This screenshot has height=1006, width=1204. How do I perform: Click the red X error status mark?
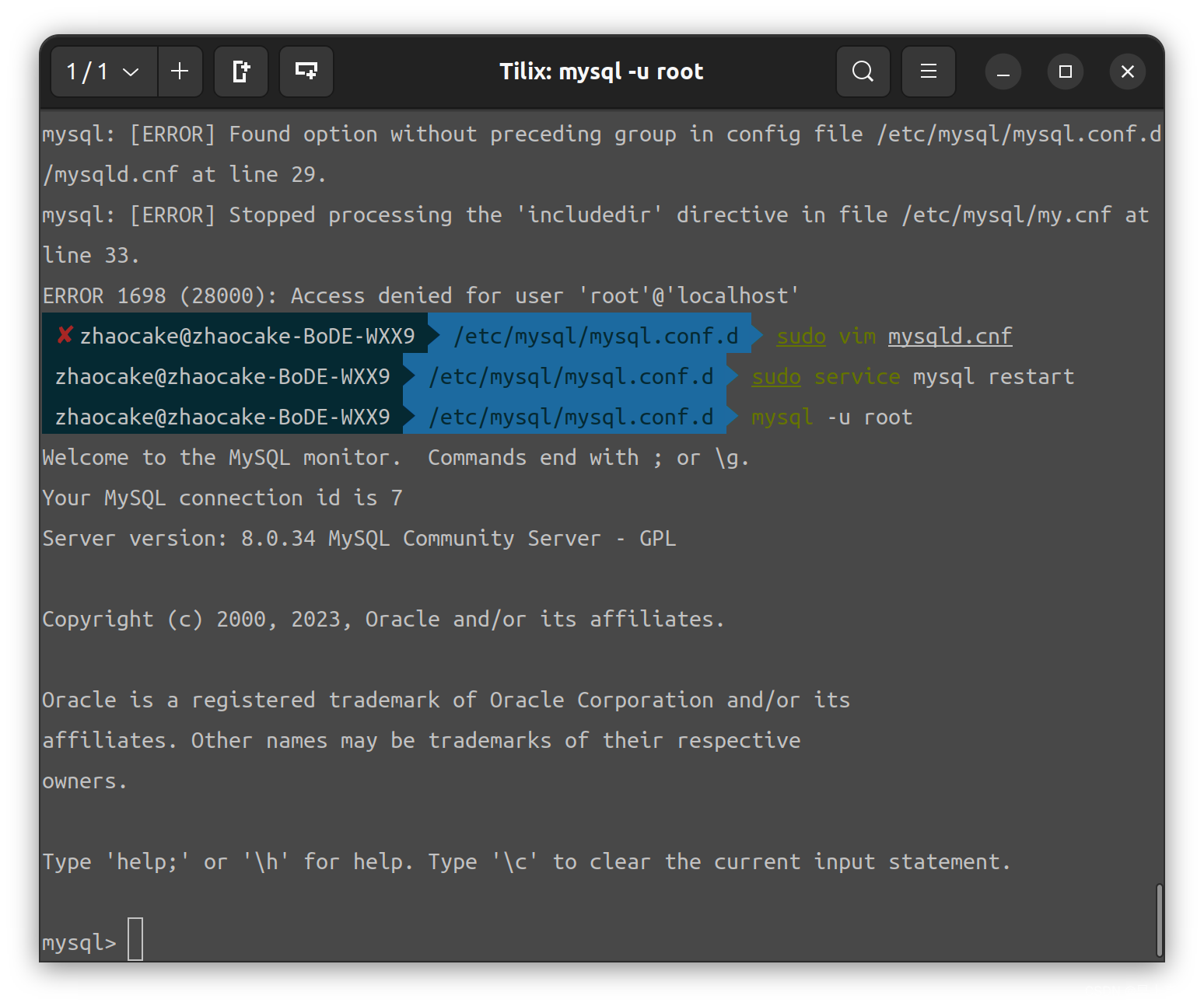tap(65, 335)
